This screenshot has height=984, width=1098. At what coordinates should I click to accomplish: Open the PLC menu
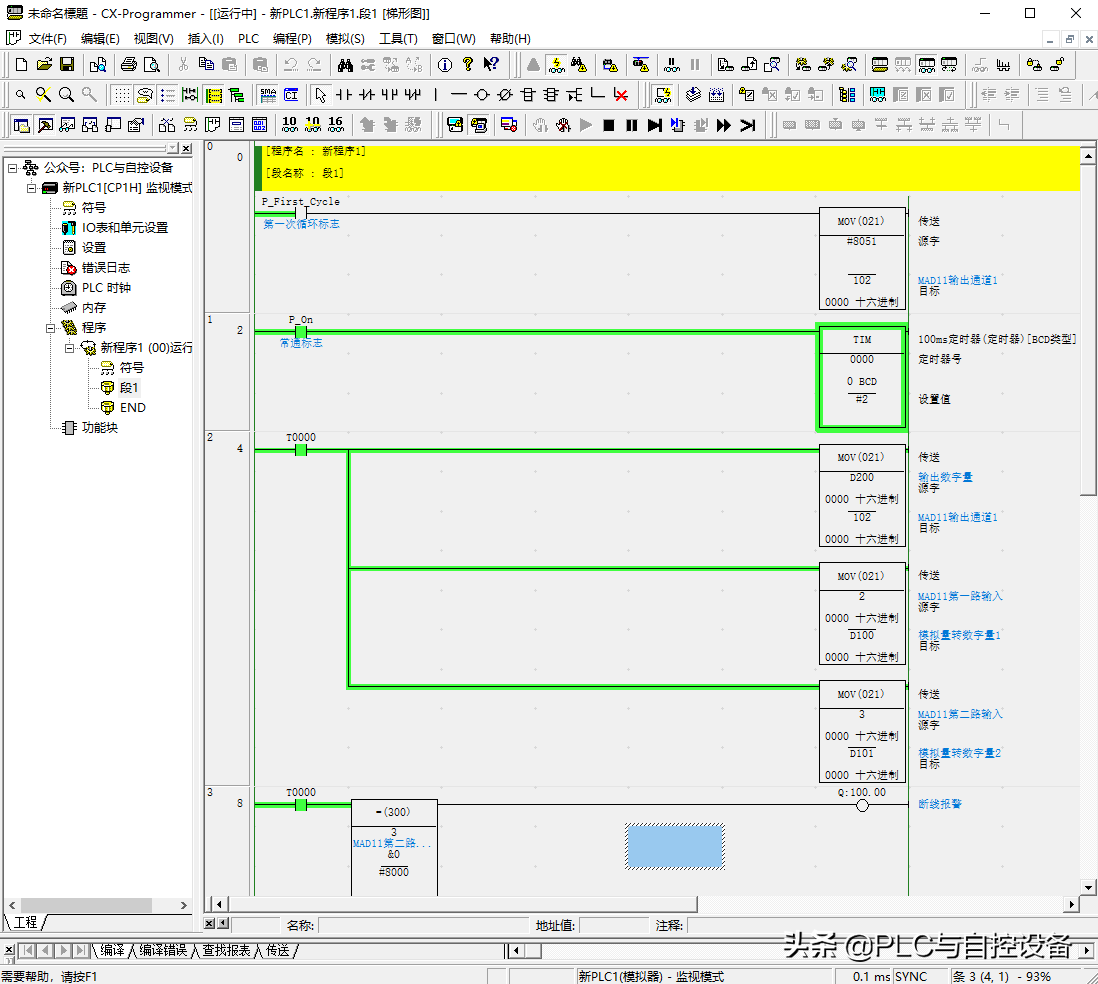coord(248,38)
